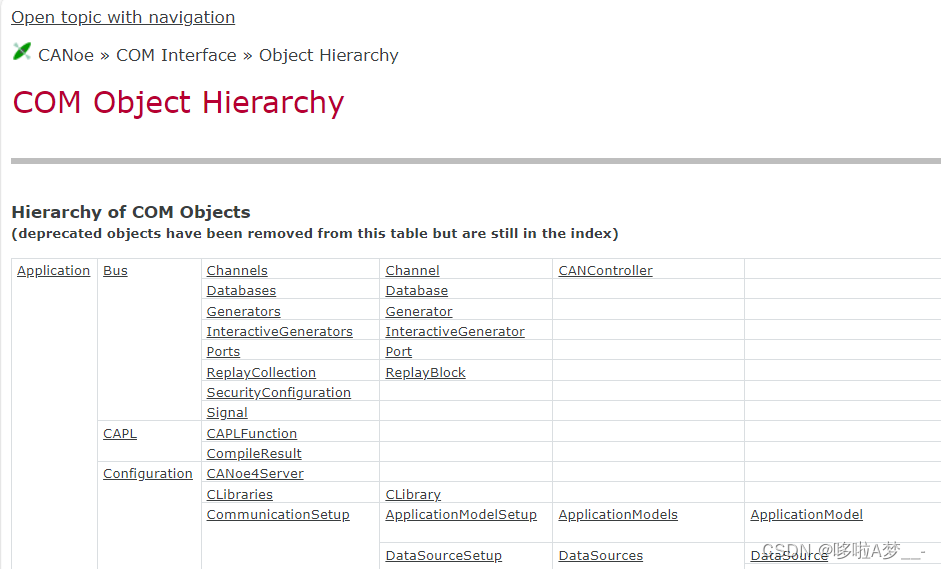
Task: Go to the Databases entry
Action: coord(241,291)
